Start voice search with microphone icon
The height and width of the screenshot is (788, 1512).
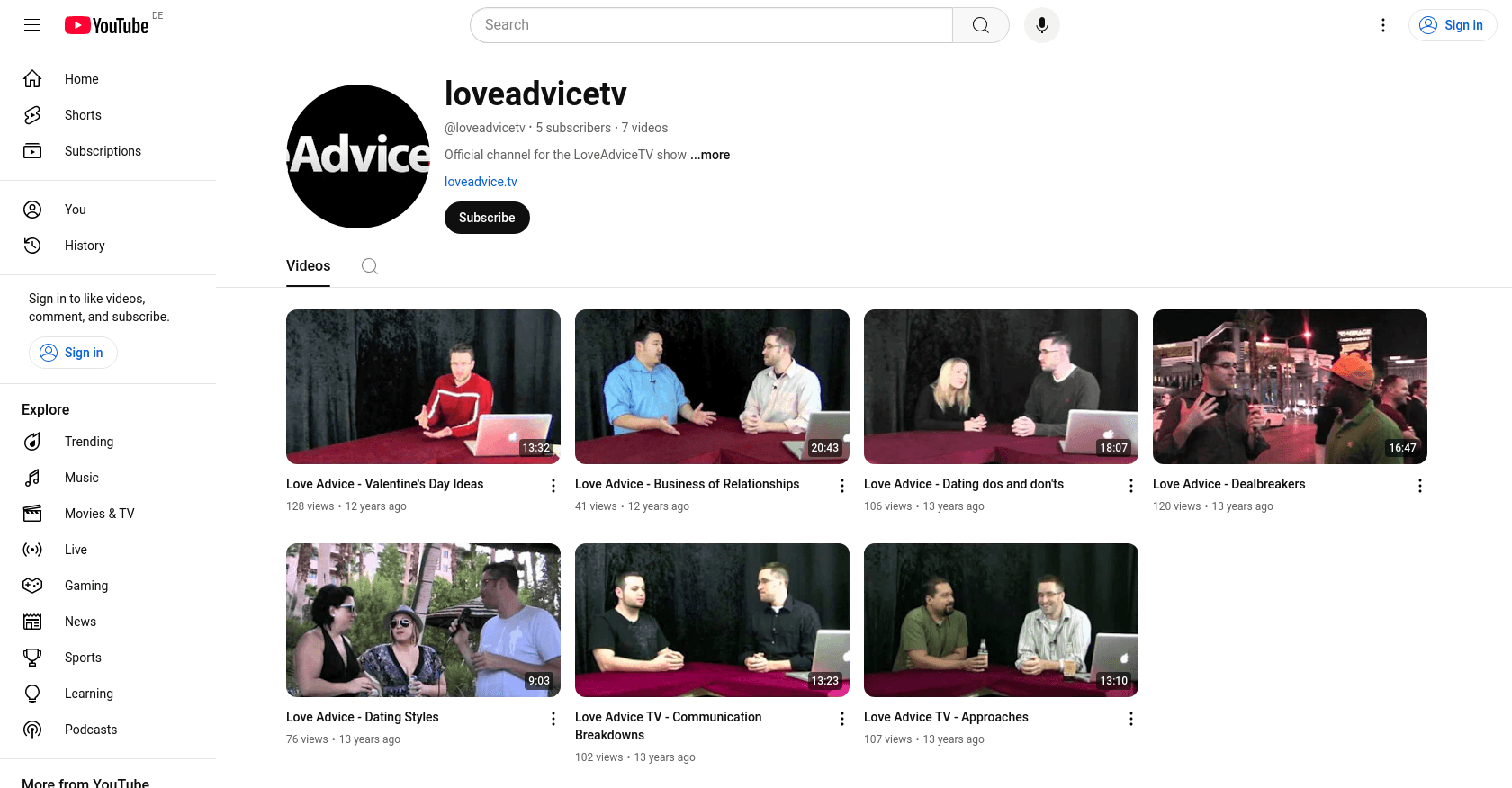[x=1041, y=25]
